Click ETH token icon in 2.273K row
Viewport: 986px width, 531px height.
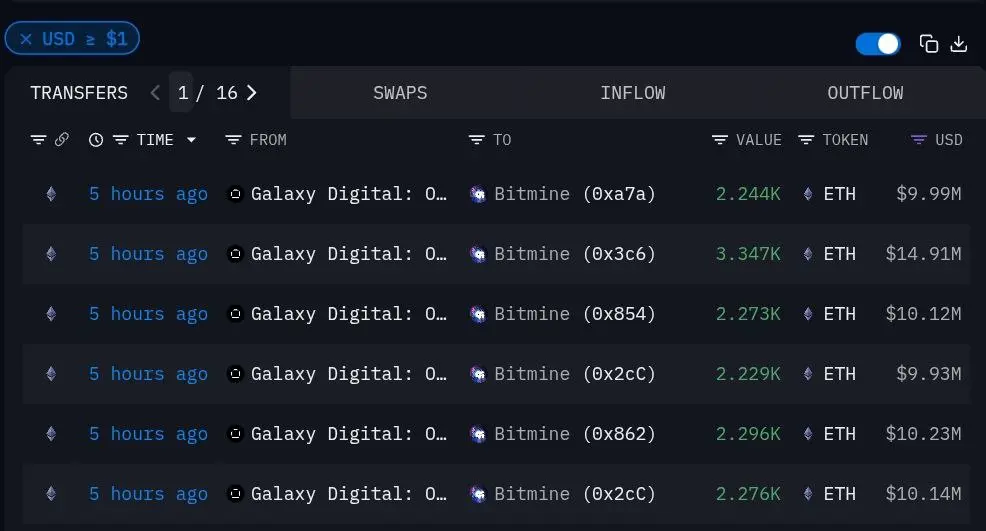(x=808, y=314)
